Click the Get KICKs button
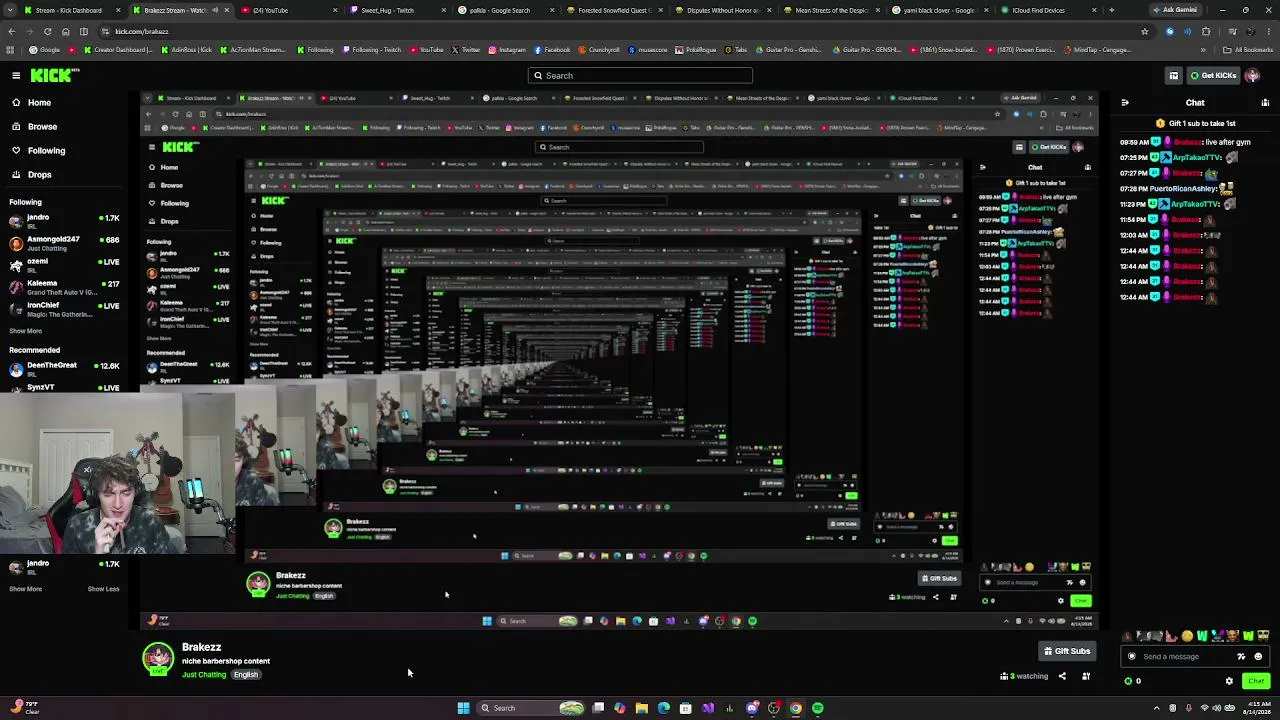 coord(1213,75)
